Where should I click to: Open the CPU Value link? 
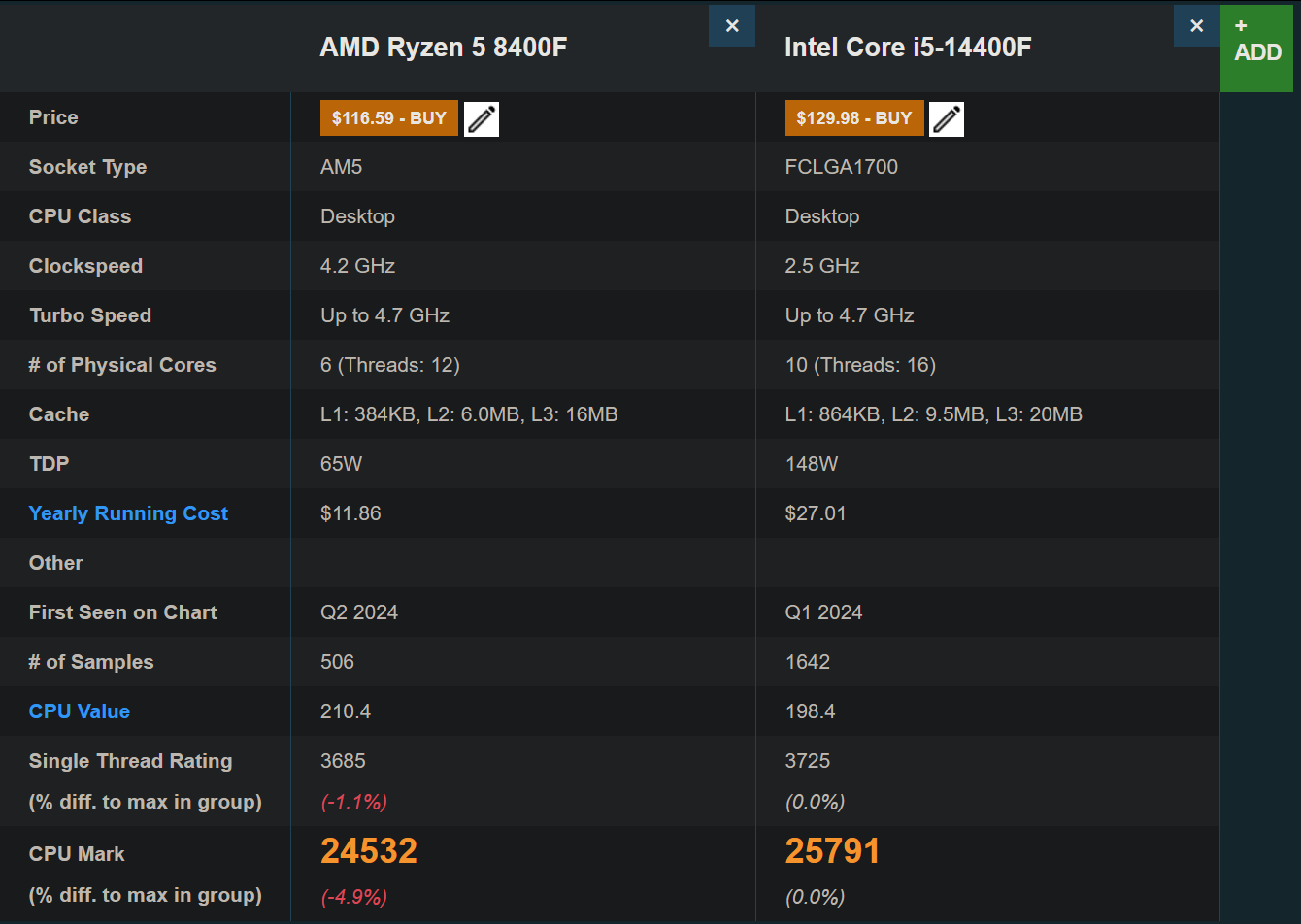80,711
